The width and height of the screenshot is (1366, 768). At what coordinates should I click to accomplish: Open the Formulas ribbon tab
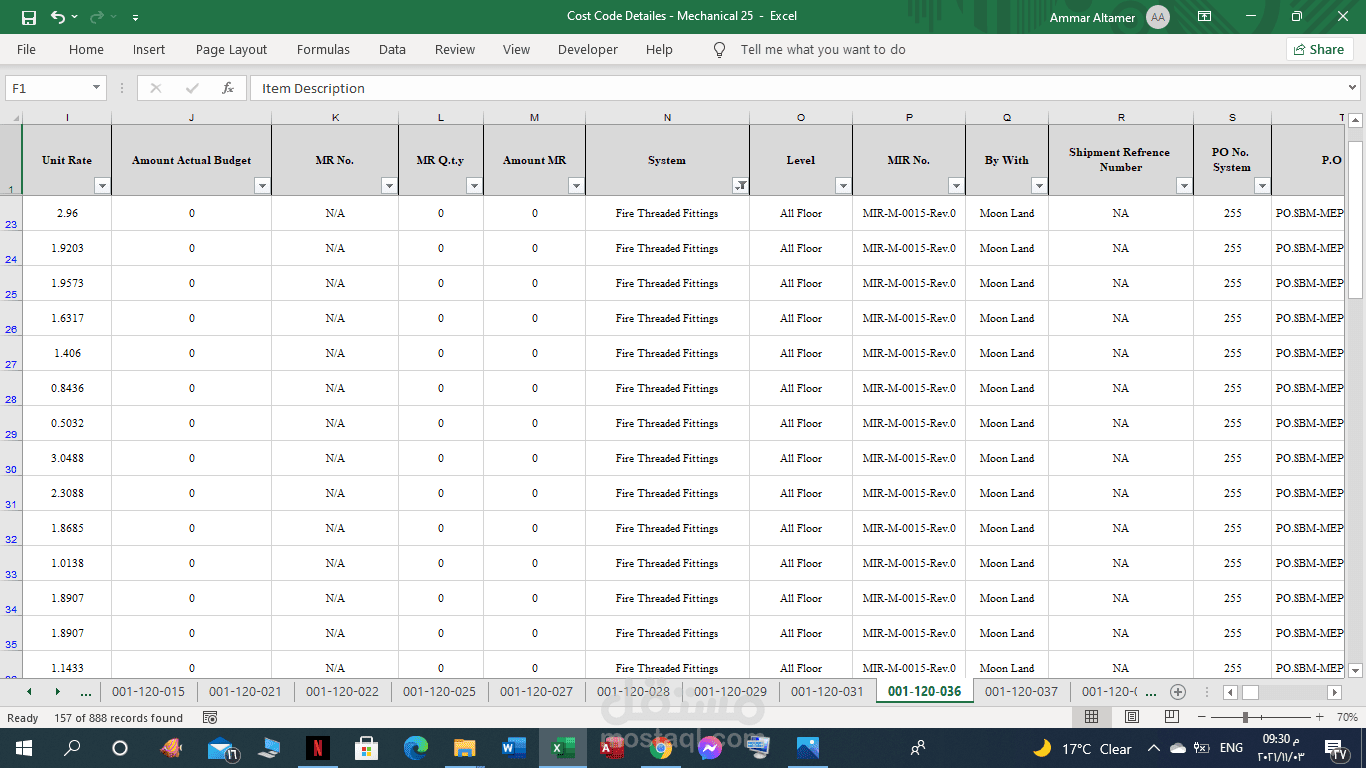coord(323,49)
